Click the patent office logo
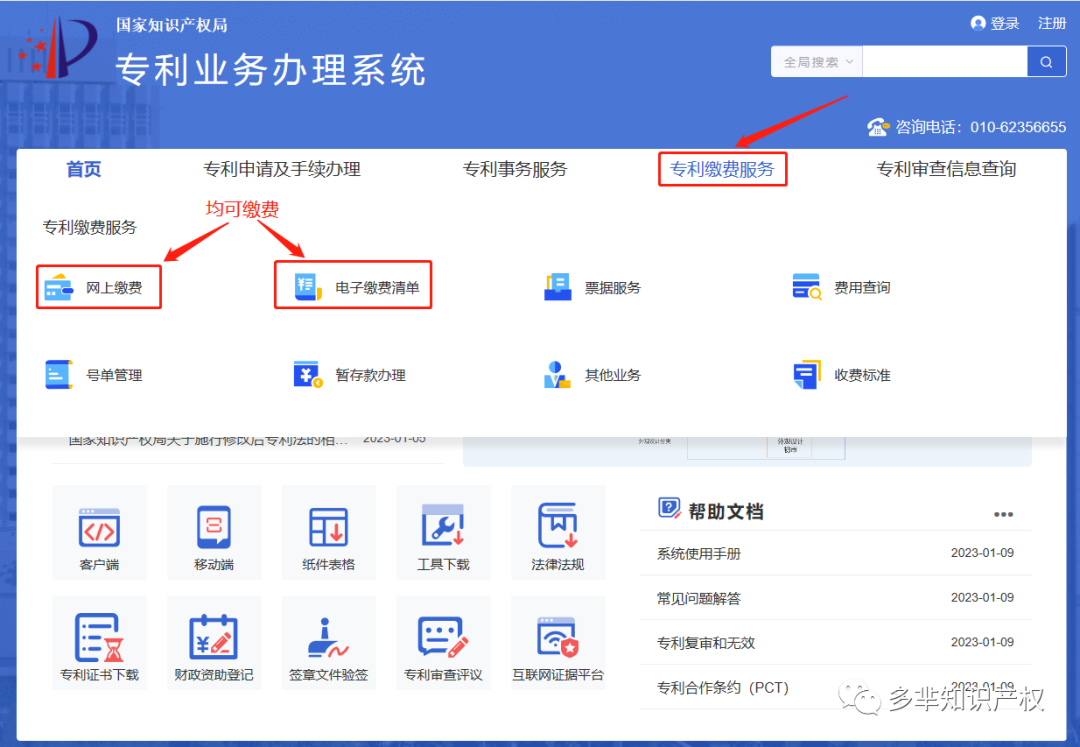The image size is (1080, 747). [x=58, y=47]
